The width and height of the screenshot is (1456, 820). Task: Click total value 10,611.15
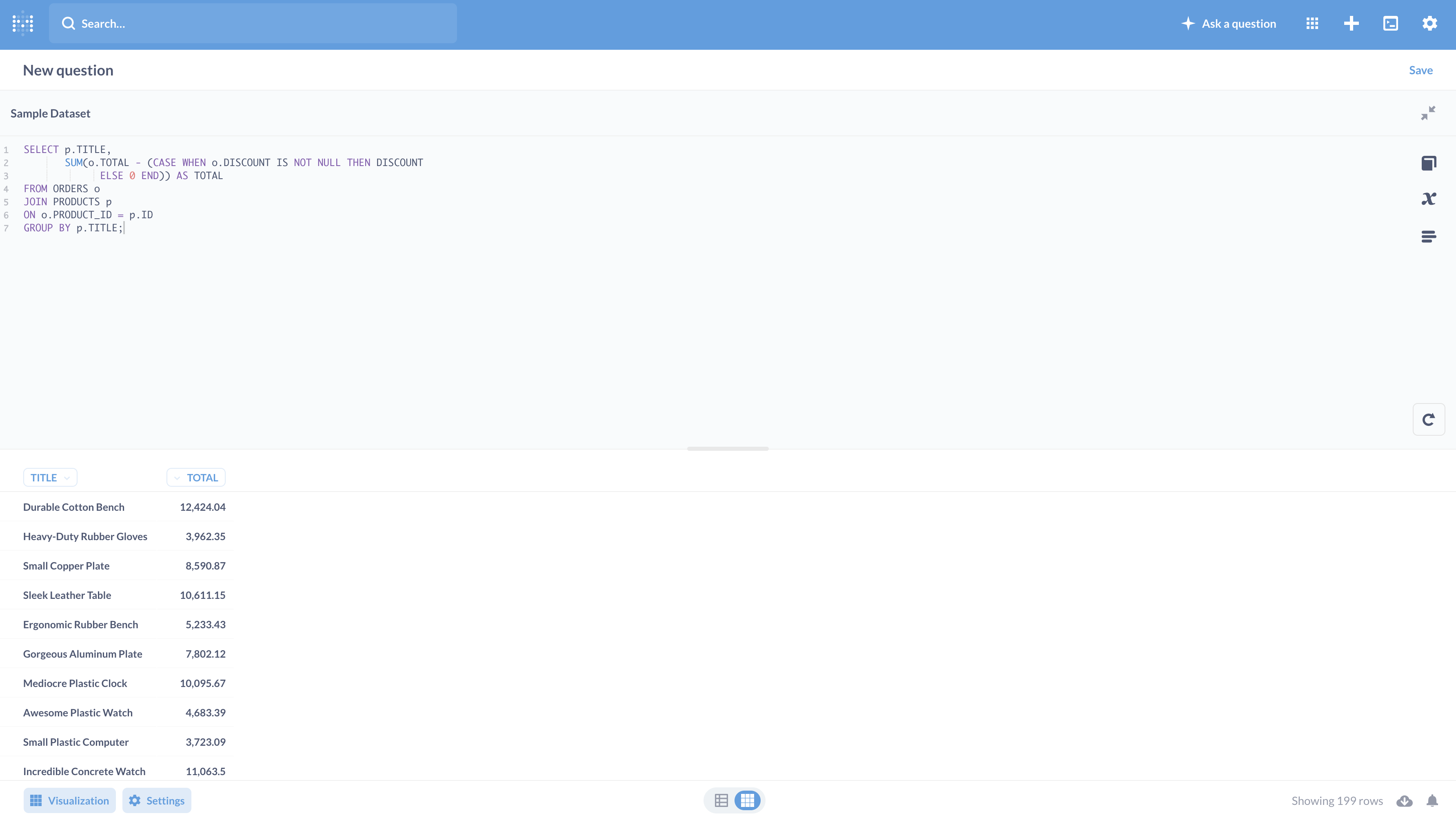(x=202, y=595)
